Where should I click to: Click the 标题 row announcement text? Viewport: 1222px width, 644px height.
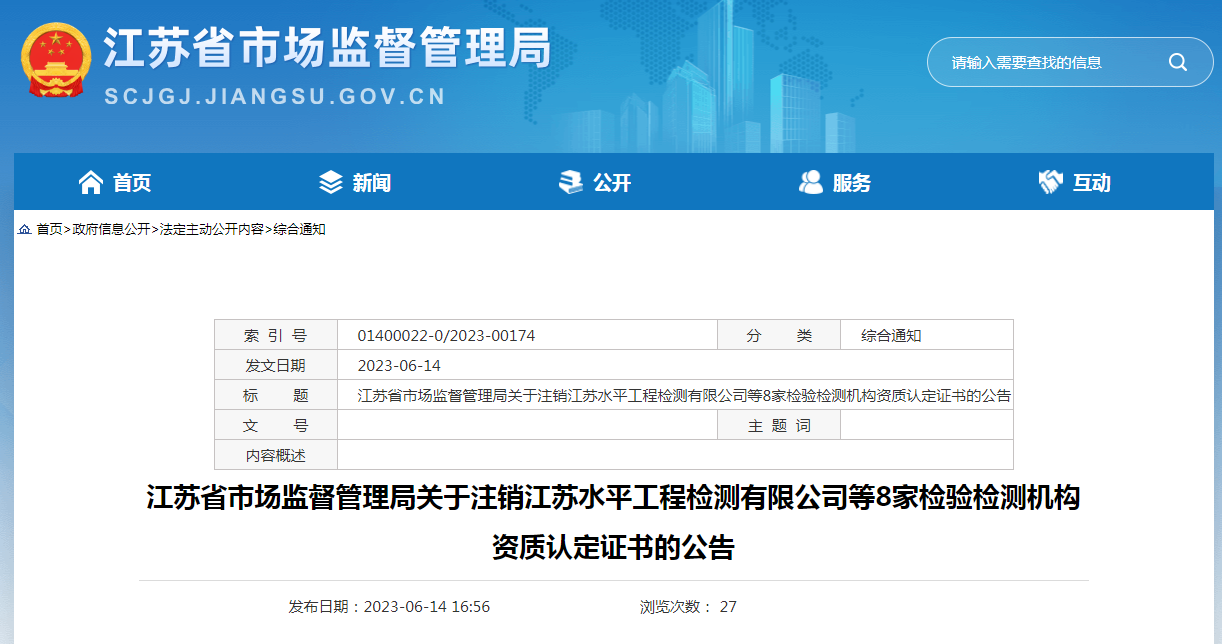tap(684, 396)
